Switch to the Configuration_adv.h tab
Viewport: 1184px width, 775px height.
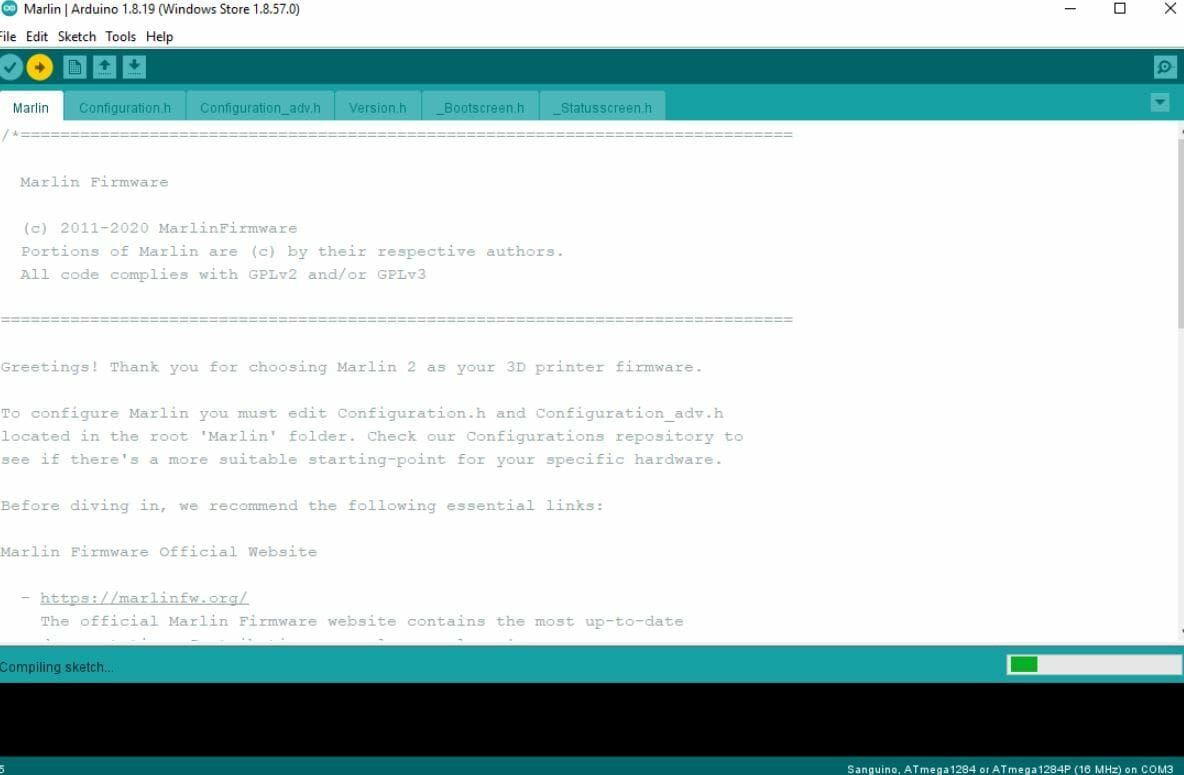pos(260,107)
